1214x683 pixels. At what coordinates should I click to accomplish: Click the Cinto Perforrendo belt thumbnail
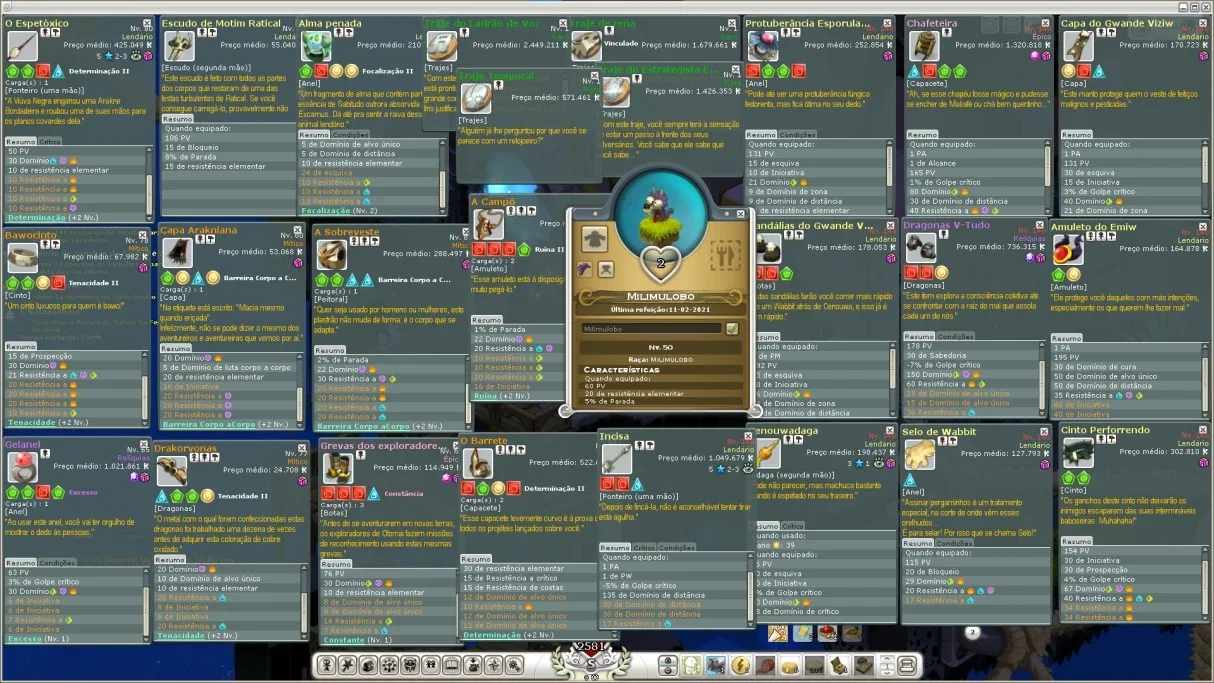pos(1078,454)
